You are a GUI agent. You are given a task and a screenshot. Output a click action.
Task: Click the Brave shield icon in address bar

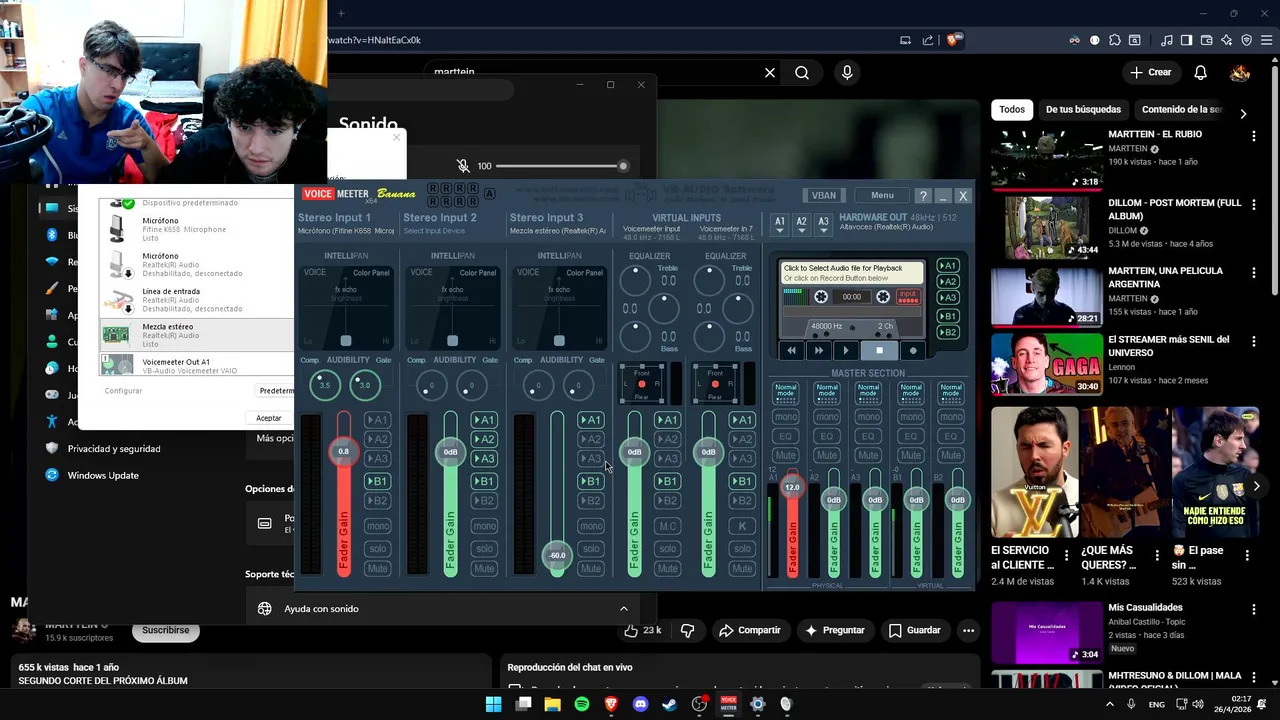coord(953,40)
